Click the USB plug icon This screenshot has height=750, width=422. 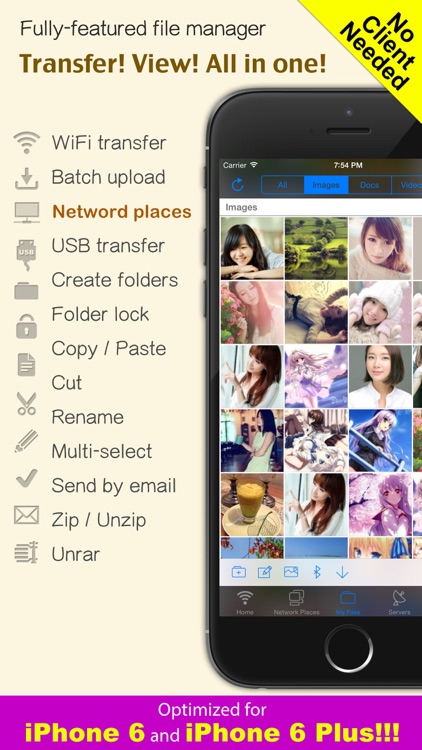click(x=26, y=254)
